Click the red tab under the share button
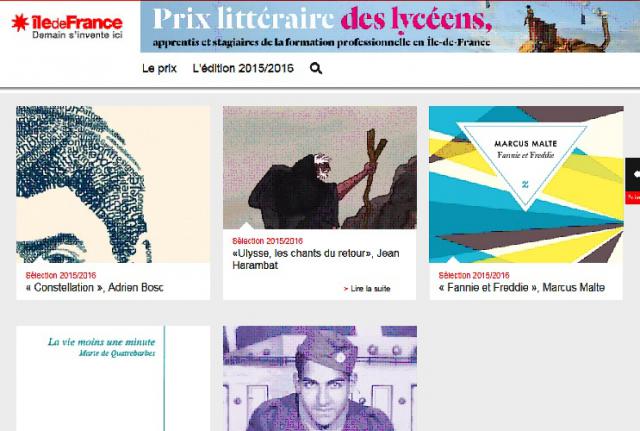The image size is (640, 431). pyautogui.click(x=633, y=198)
